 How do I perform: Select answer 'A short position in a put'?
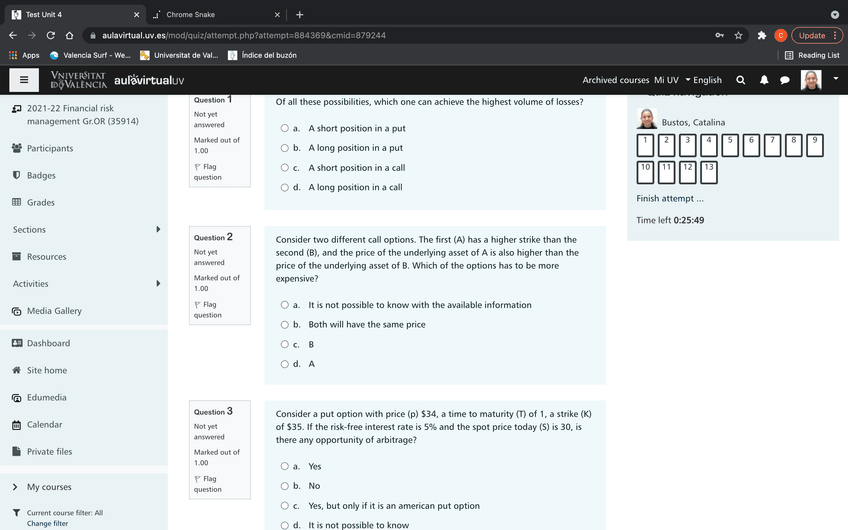[285, 128]
